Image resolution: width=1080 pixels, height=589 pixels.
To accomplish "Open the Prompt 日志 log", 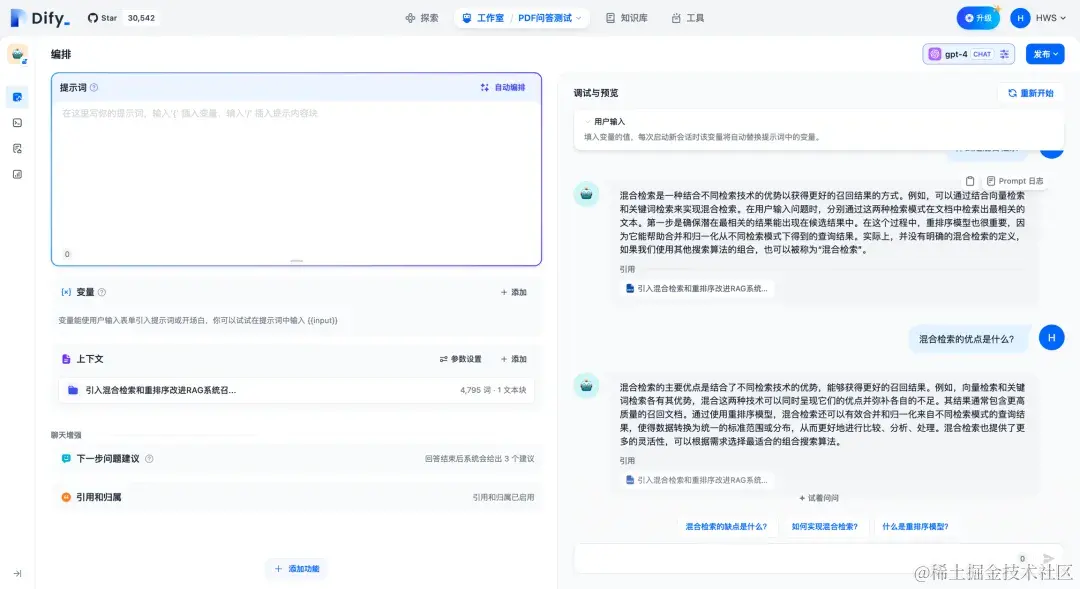I will [1015, 180].
